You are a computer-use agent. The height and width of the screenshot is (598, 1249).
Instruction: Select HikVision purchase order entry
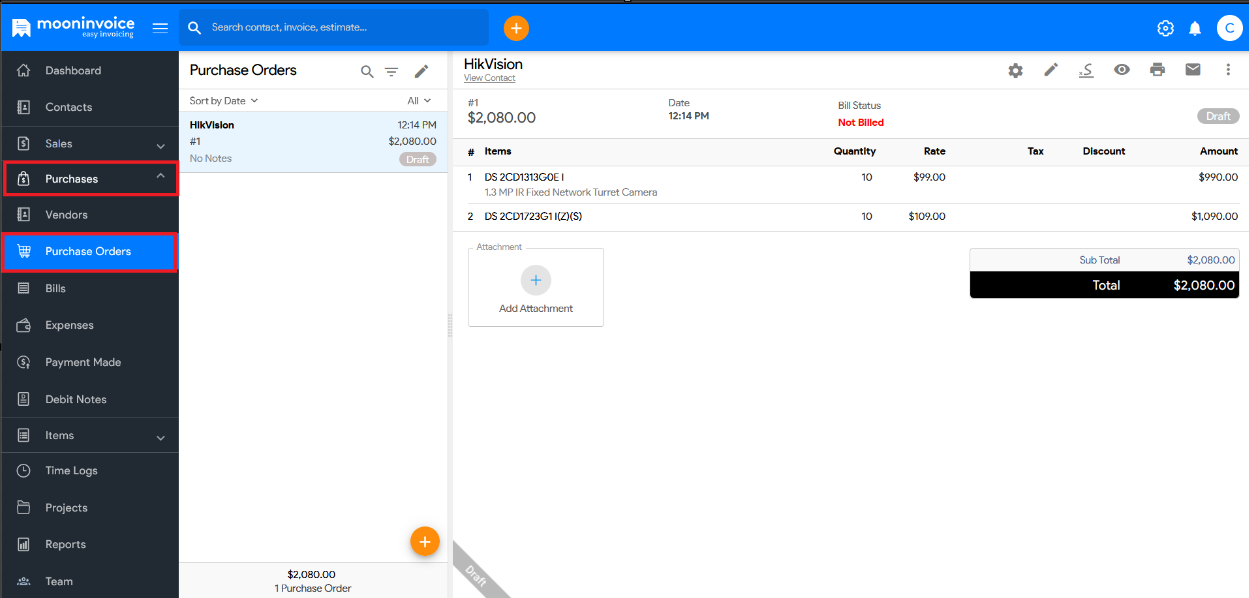point(313,141)
